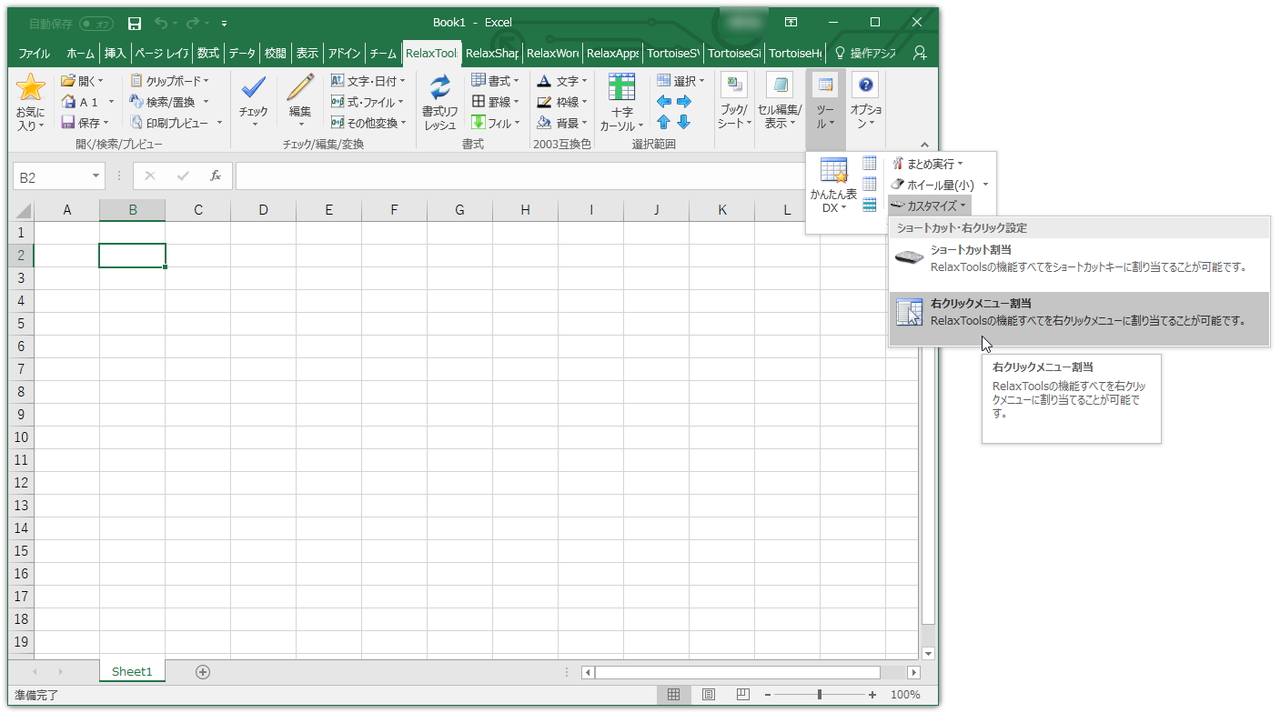
Task: Click the 十字カーソル crosshair icon
Action: (x=621, y=88)
